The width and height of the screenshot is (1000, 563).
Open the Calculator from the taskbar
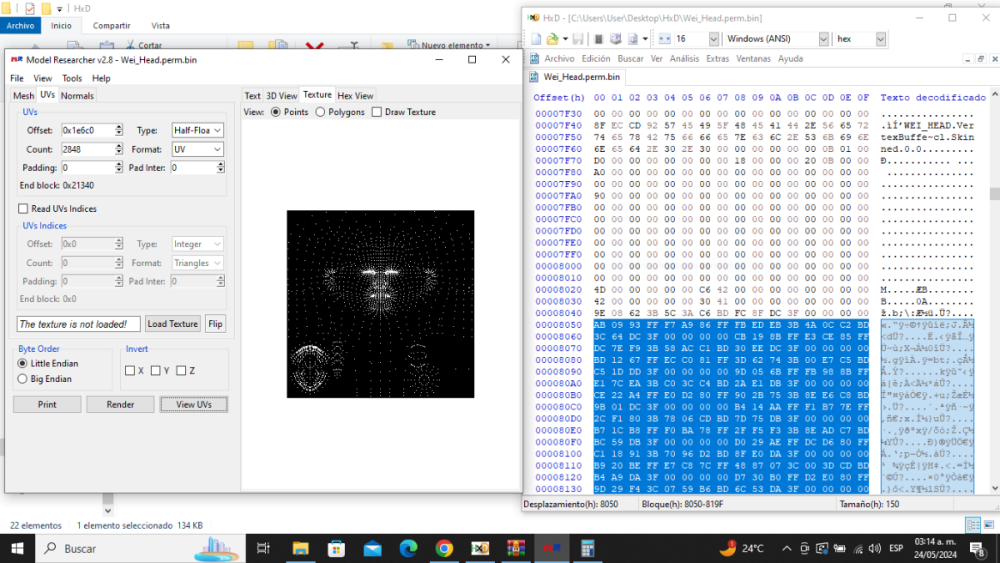click(587, 548)
